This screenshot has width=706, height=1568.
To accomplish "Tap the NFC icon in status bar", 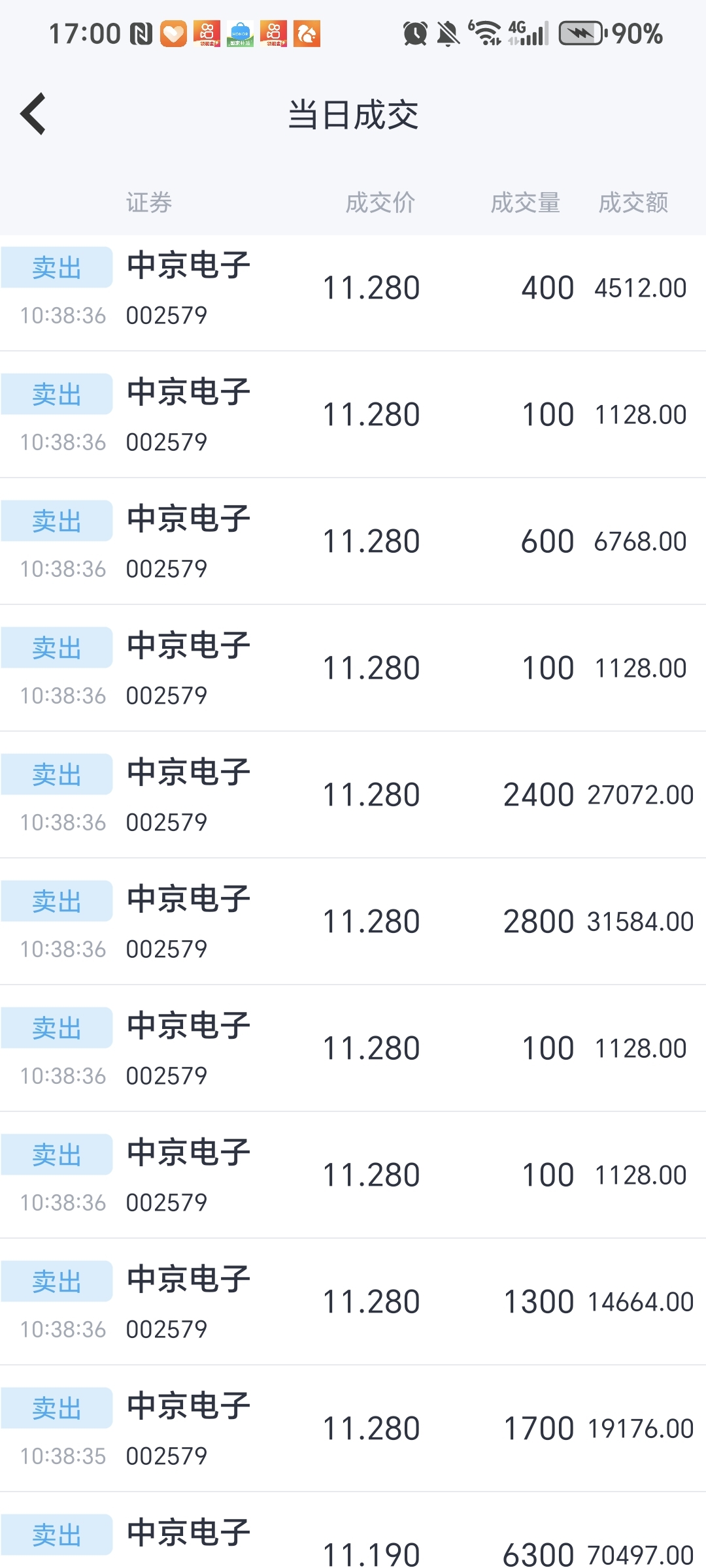I will click(141, 34).
